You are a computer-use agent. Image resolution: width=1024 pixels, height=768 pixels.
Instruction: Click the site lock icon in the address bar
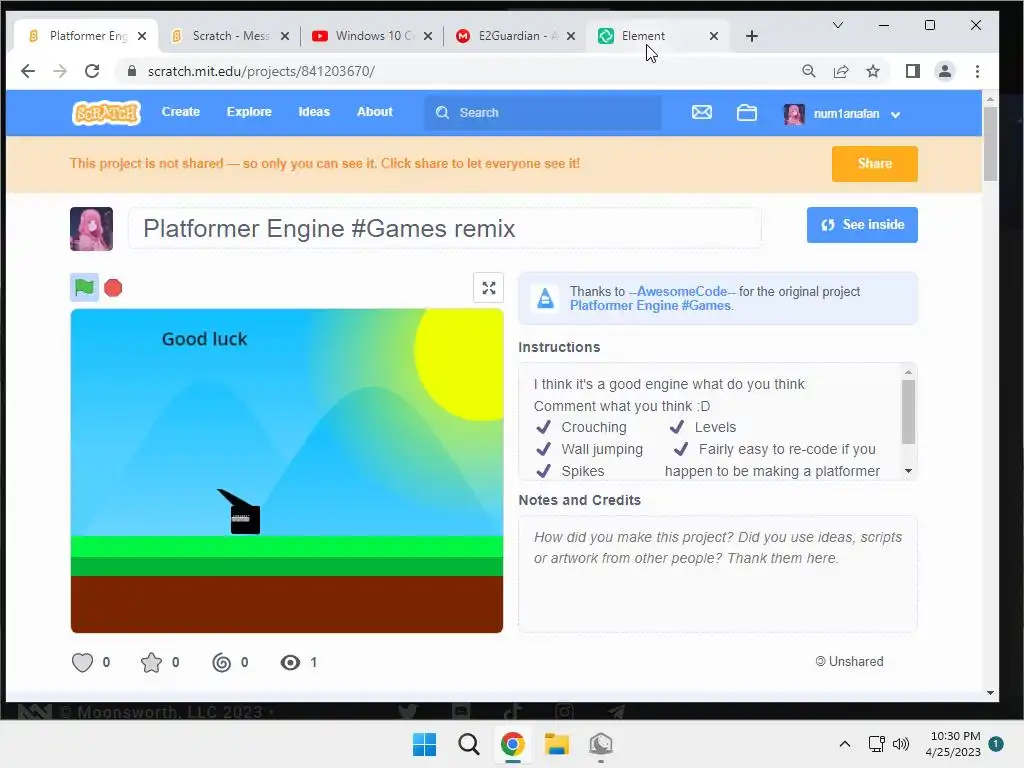[132, 71]
